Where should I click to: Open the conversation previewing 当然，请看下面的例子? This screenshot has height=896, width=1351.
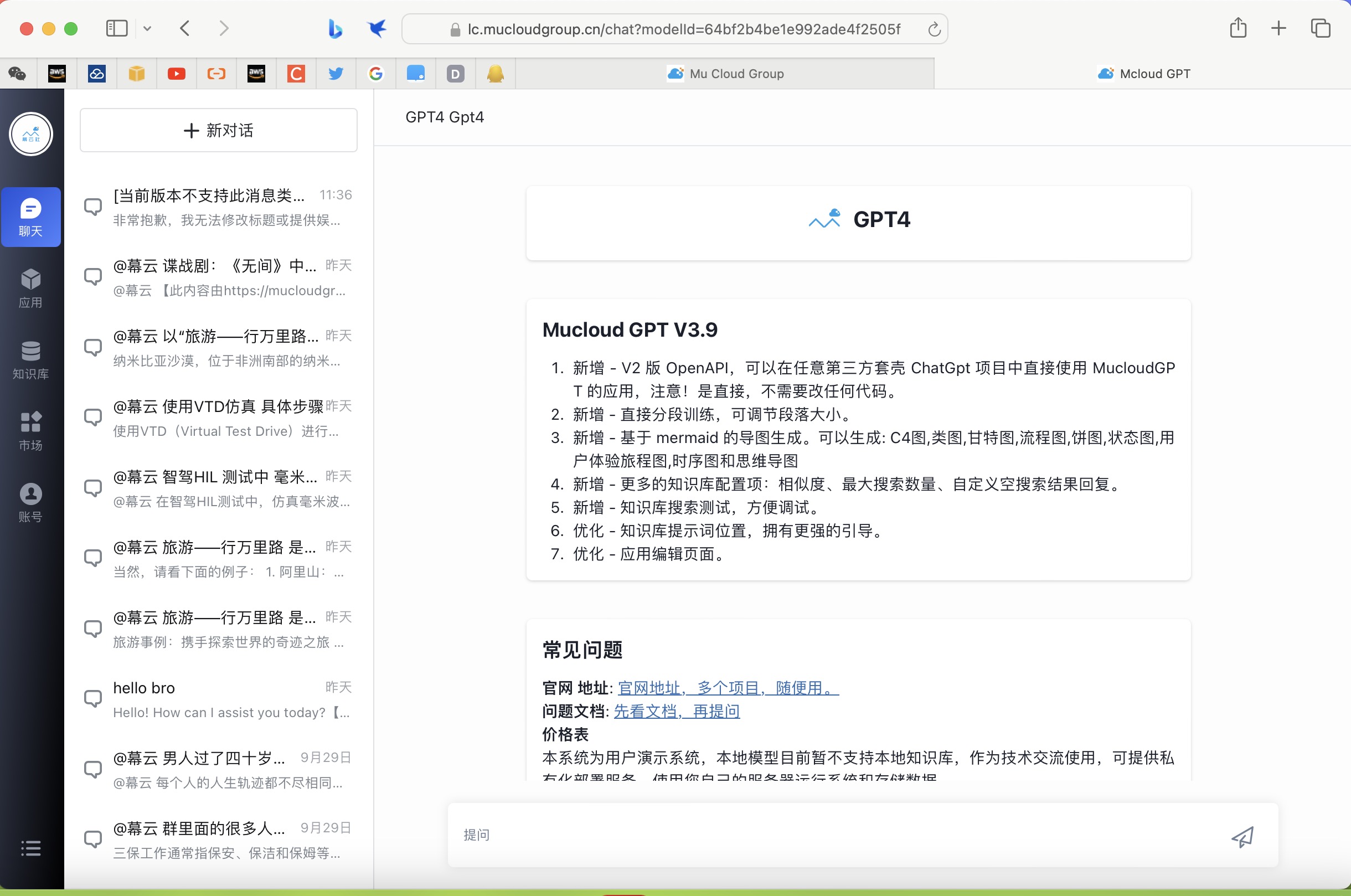pos(219,559)
